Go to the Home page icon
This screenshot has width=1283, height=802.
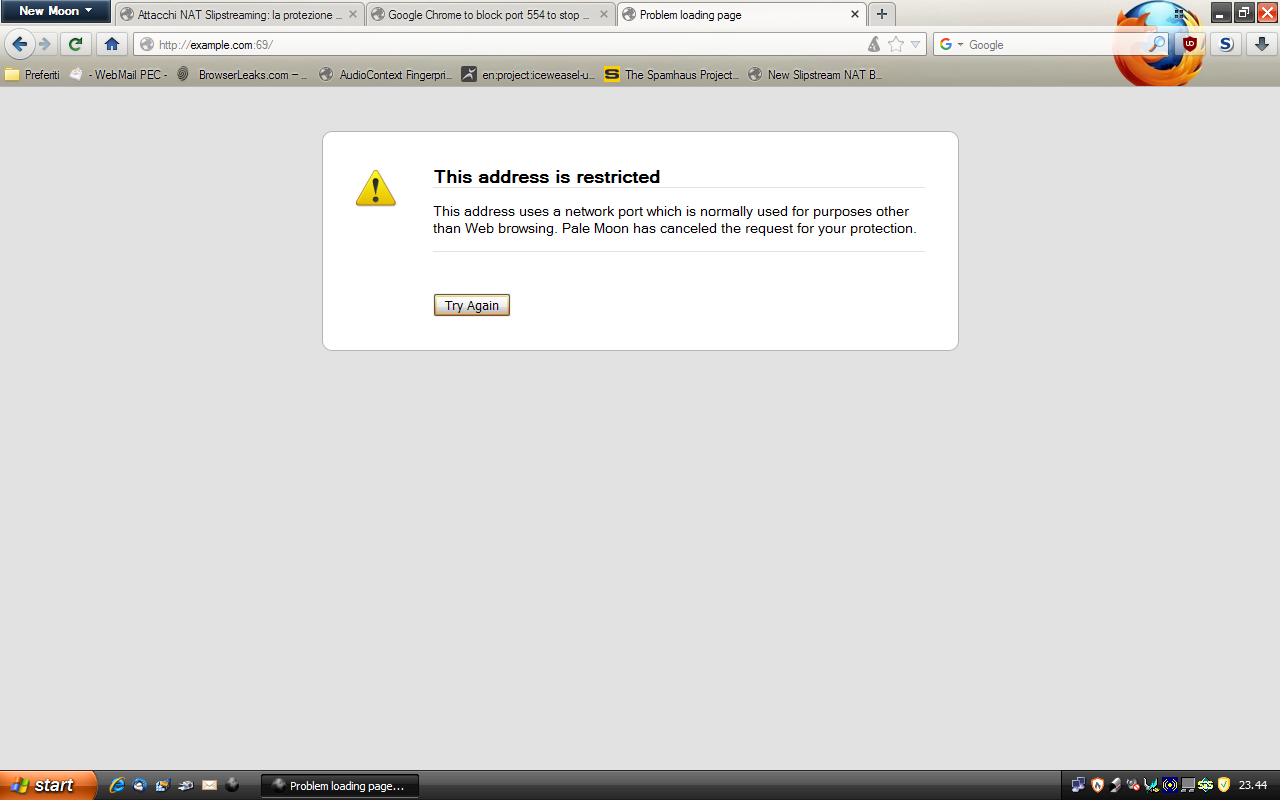click(x=112, y=44)
